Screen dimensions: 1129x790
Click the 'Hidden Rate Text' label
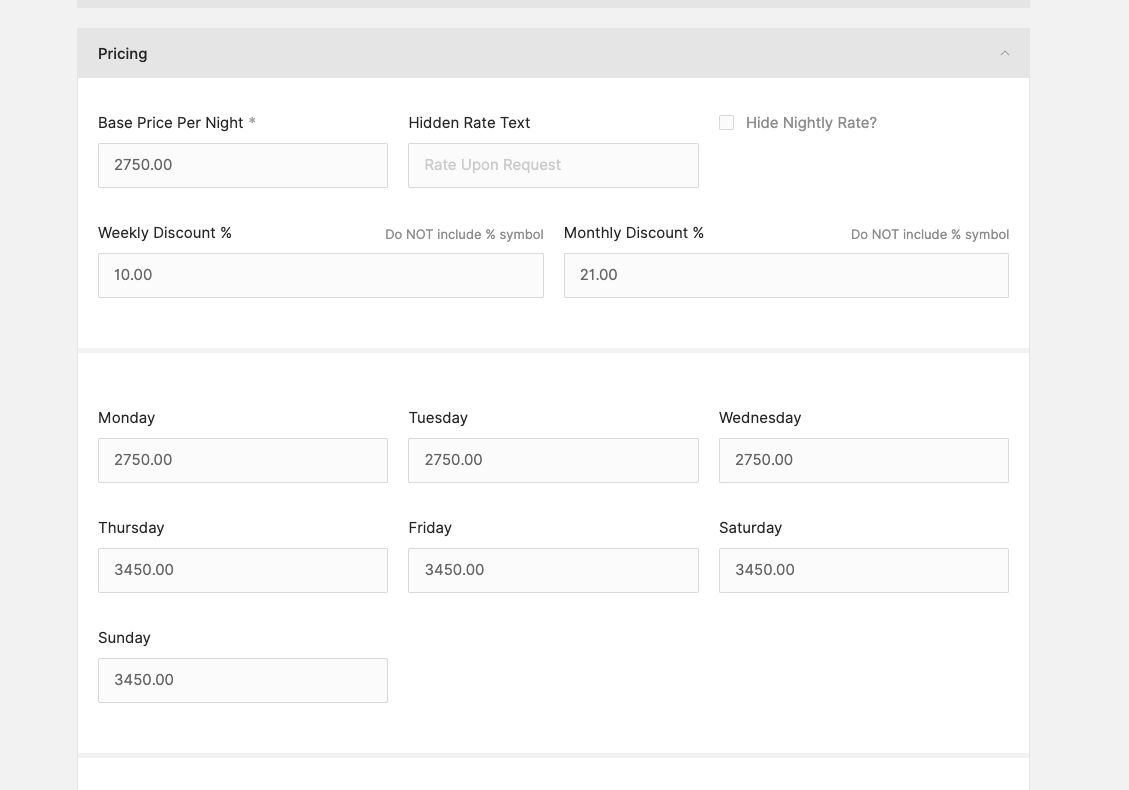point(469,123)
